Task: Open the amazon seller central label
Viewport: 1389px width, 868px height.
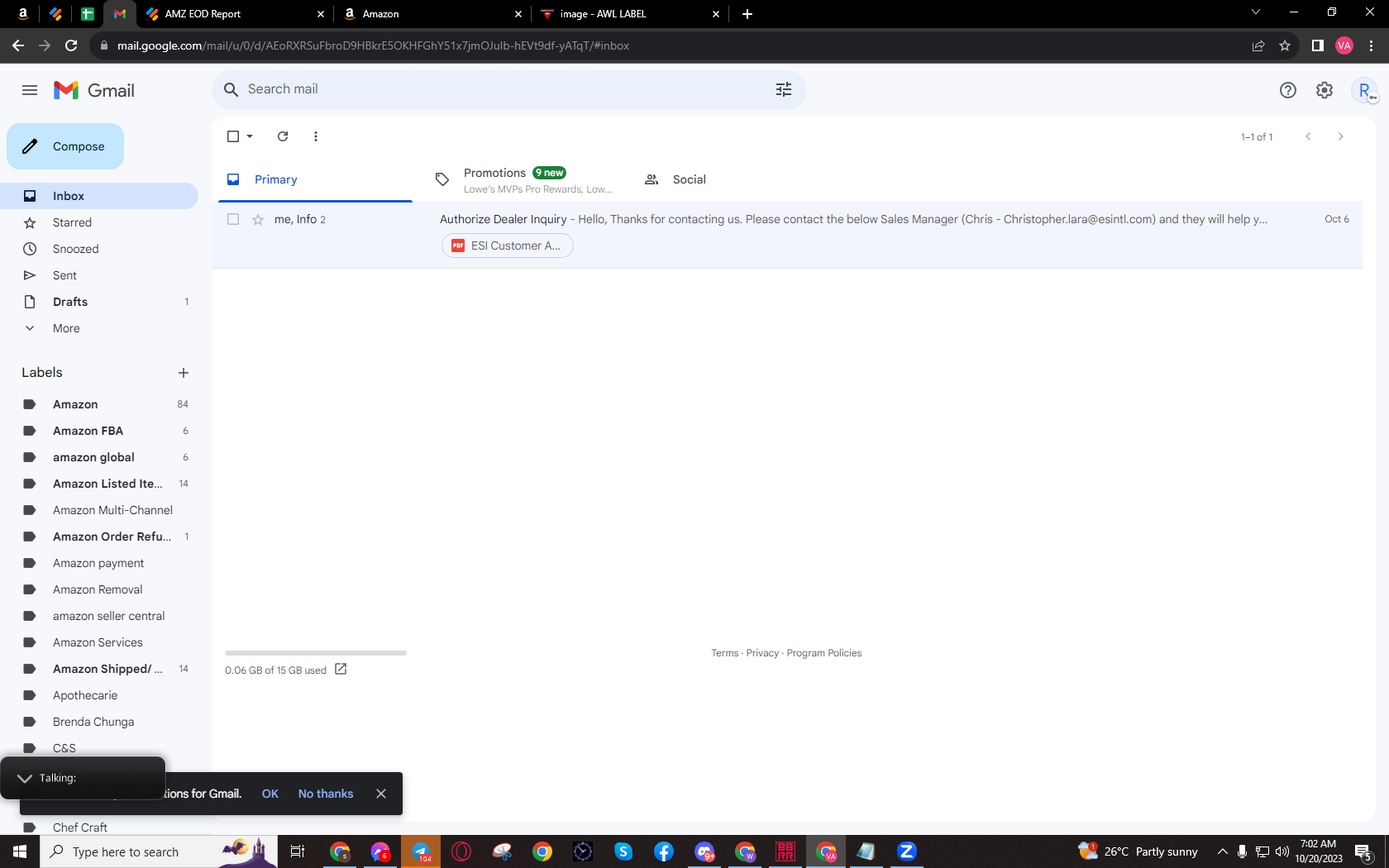Action: [99, 616]
